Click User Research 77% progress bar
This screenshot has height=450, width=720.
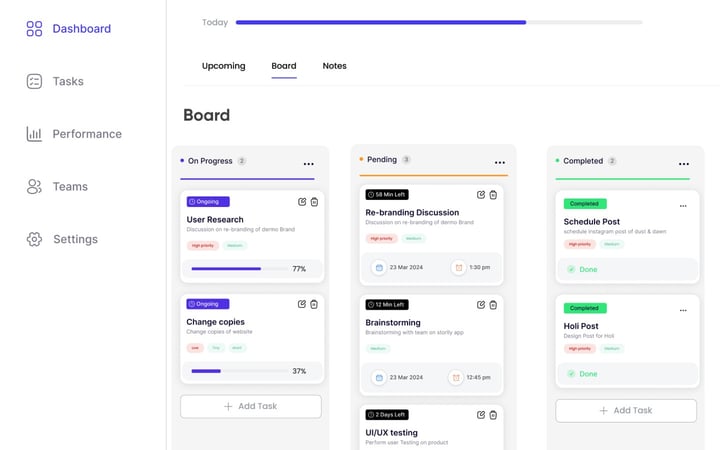(x=239, y=269)
